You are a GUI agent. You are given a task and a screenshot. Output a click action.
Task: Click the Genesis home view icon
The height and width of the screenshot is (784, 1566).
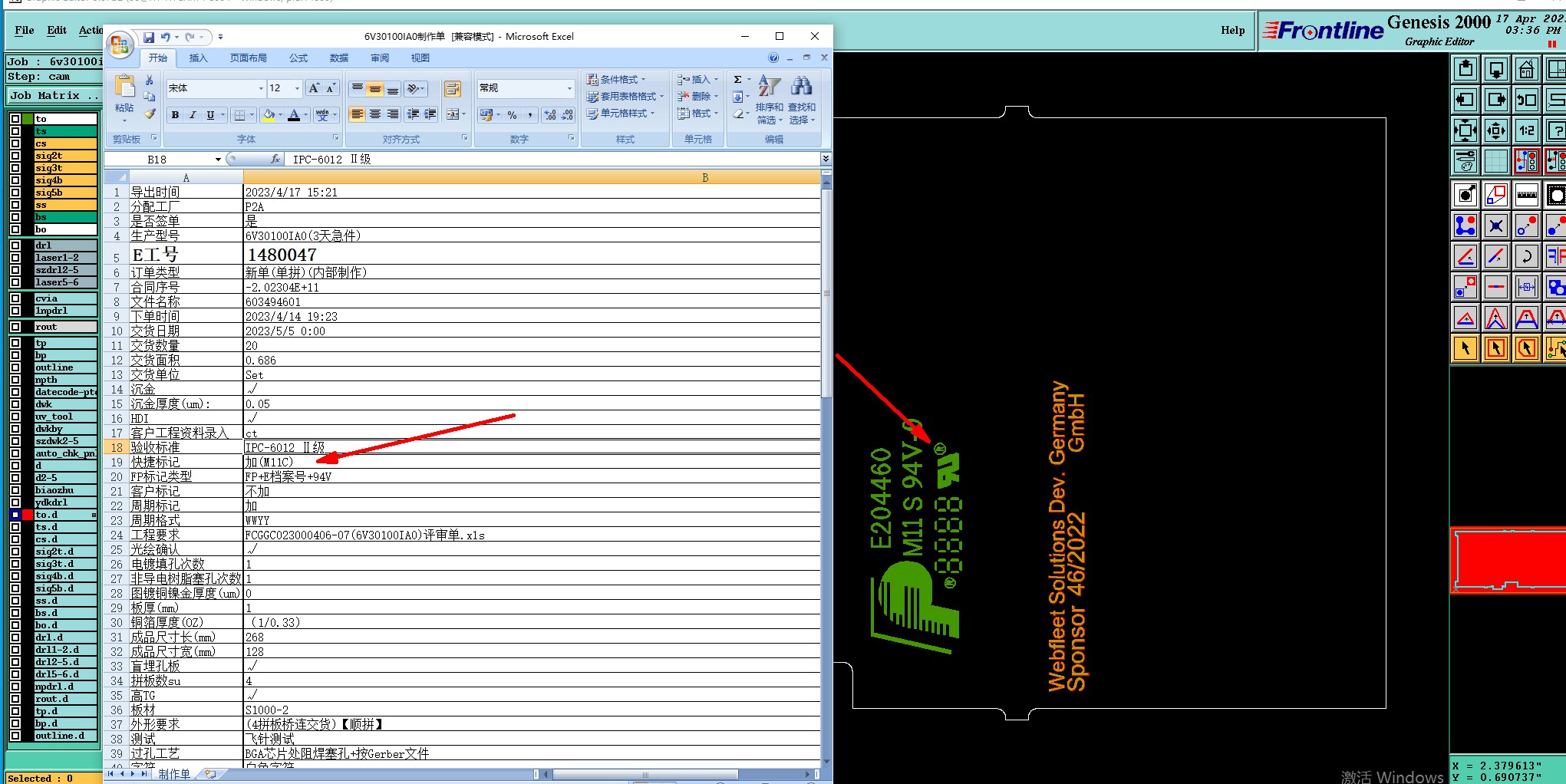click(x=1527, y=70)
